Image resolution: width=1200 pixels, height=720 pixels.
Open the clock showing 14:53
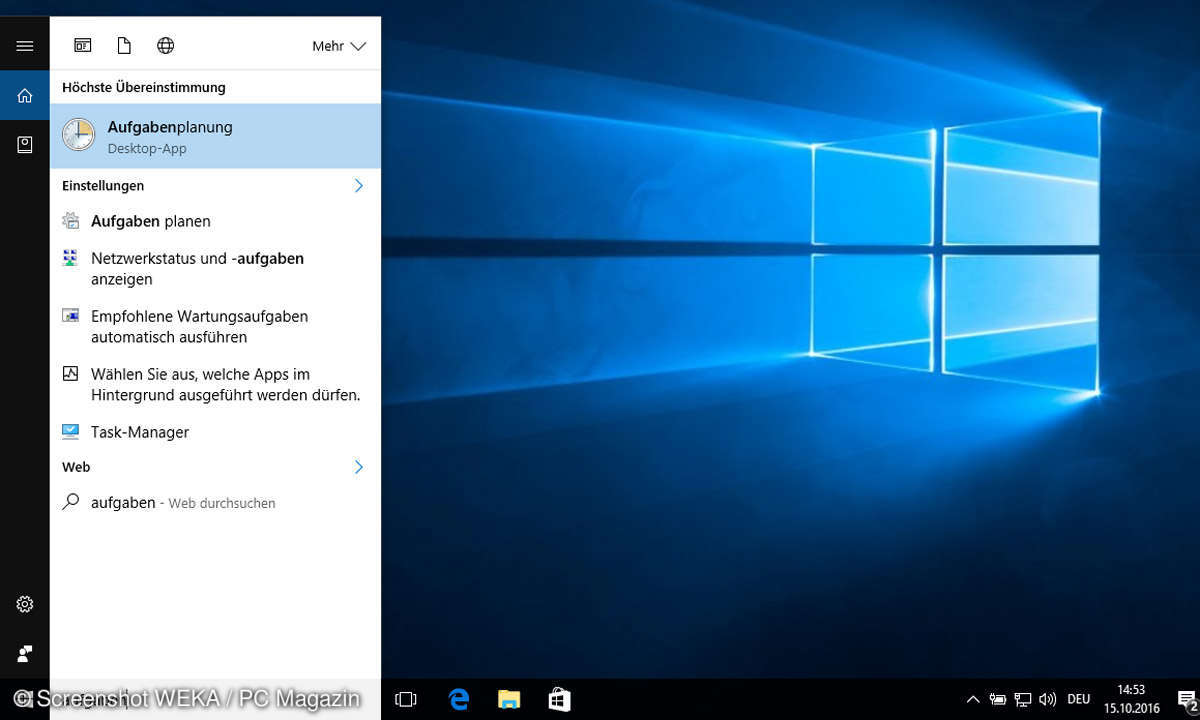coord(1132,699)
